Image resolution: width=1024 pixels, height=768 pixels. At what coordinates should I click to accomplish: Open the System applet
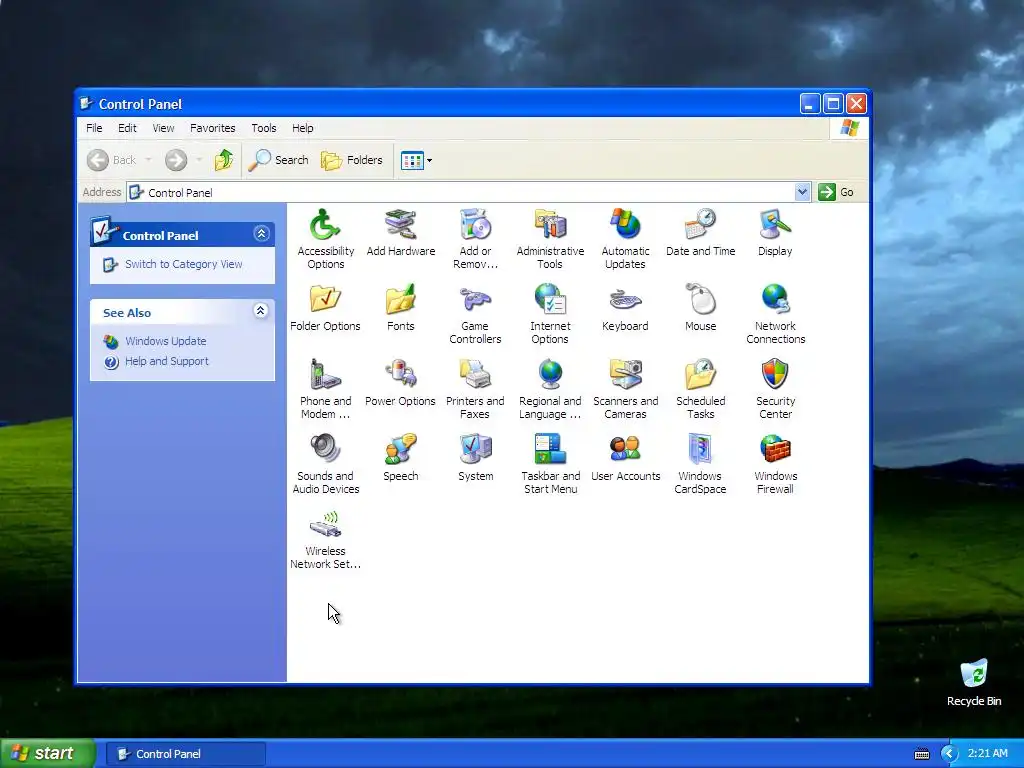point(475,458)
